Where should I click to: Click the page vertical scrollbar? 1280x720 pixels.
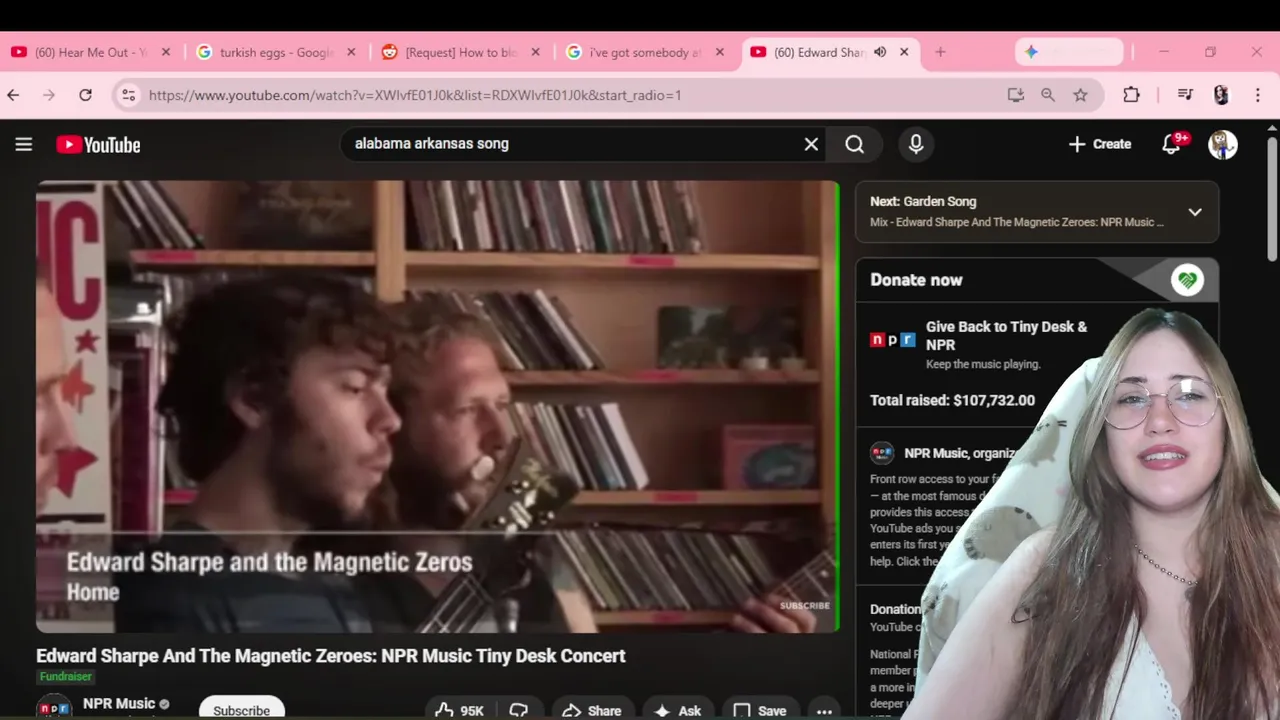pos(1272,200)
